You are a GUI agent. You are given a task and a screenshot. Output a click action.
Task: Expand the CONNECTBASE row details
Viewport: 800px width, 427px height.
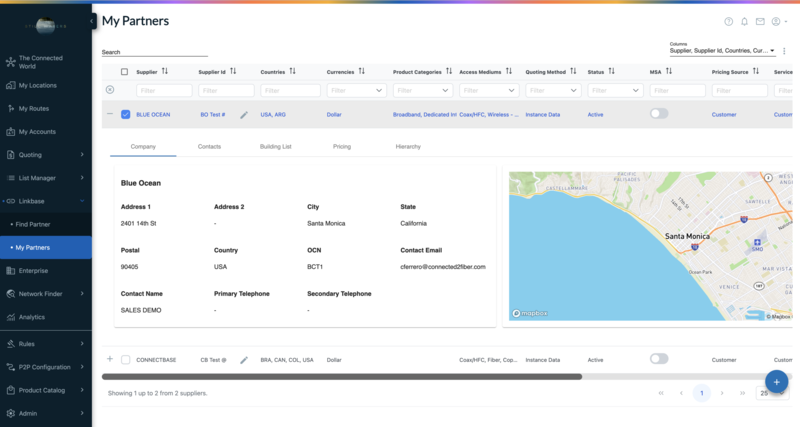click(x=110, y=359)
